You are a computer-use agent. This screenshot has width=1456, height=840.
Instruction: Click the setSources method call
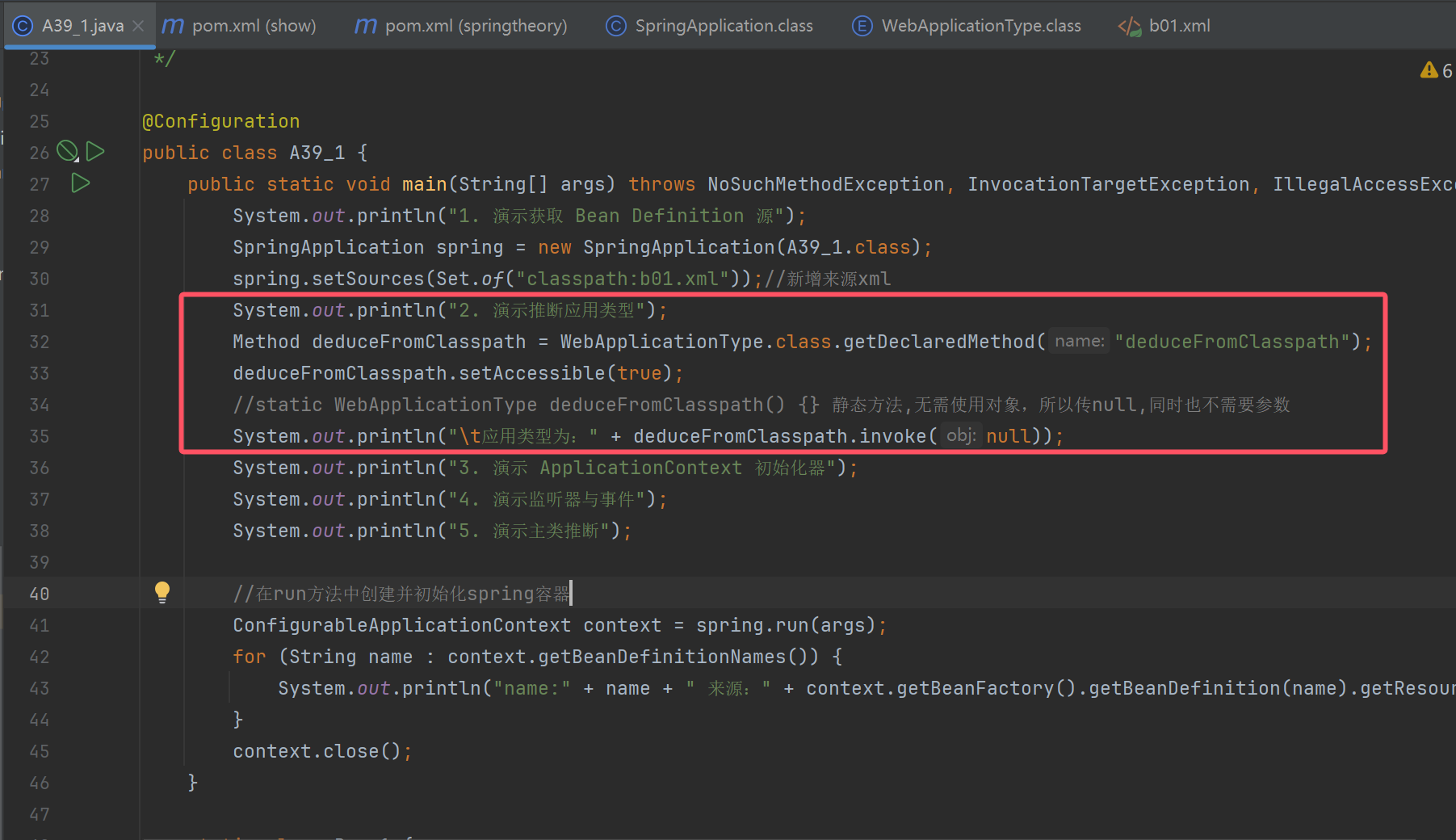point(368,279)
